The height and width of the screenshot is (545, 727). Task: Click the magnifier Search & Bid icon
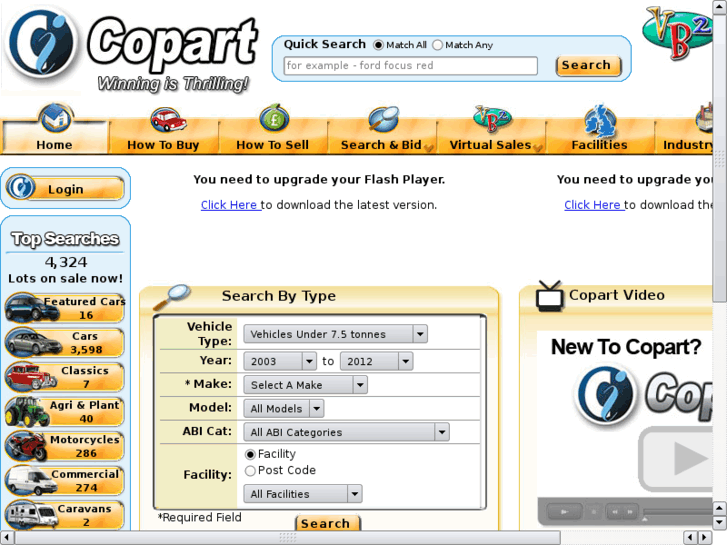[x=383, y=119]
